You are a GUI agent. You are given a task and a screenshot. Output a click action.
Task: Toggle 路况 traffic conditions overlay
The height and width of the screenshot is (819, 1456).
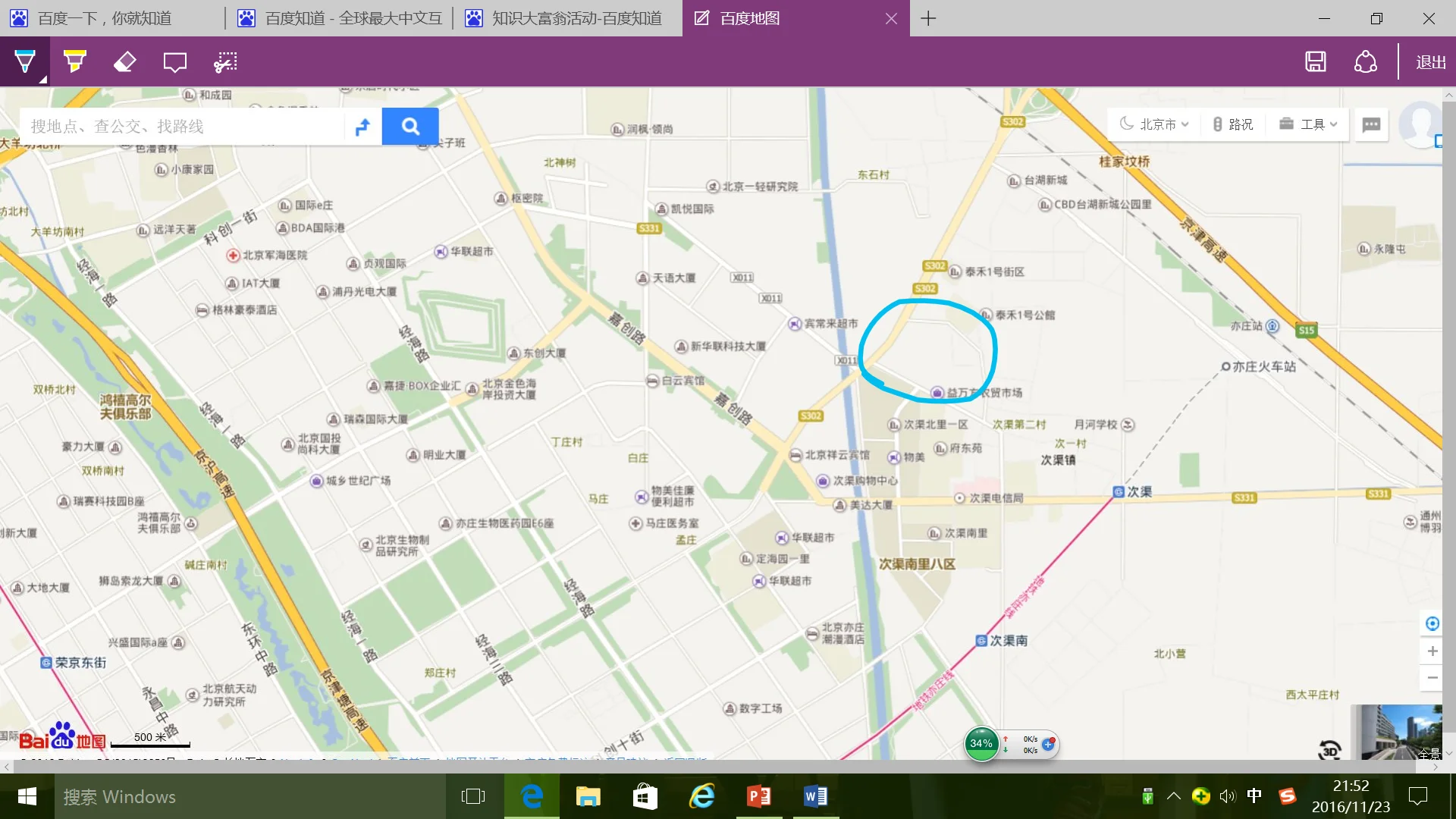tap(1233, 124)
